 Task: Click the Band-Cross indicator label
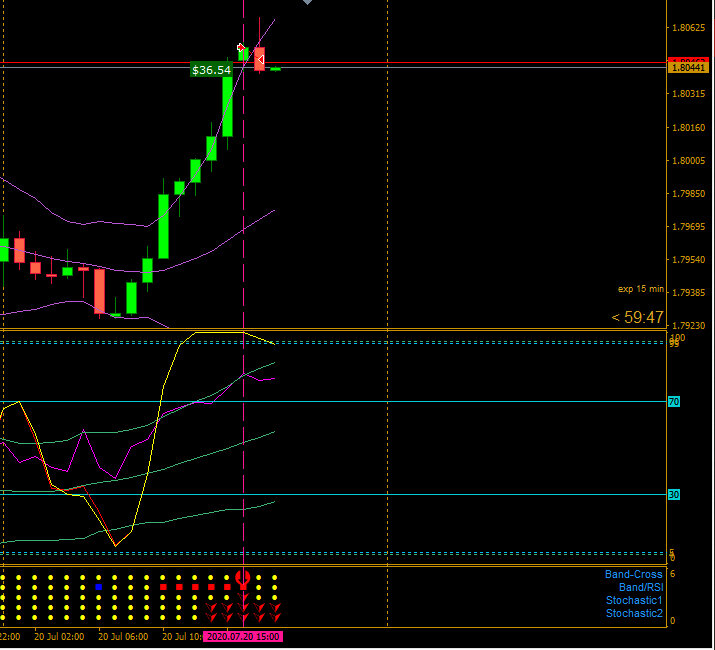click(633, 575)
